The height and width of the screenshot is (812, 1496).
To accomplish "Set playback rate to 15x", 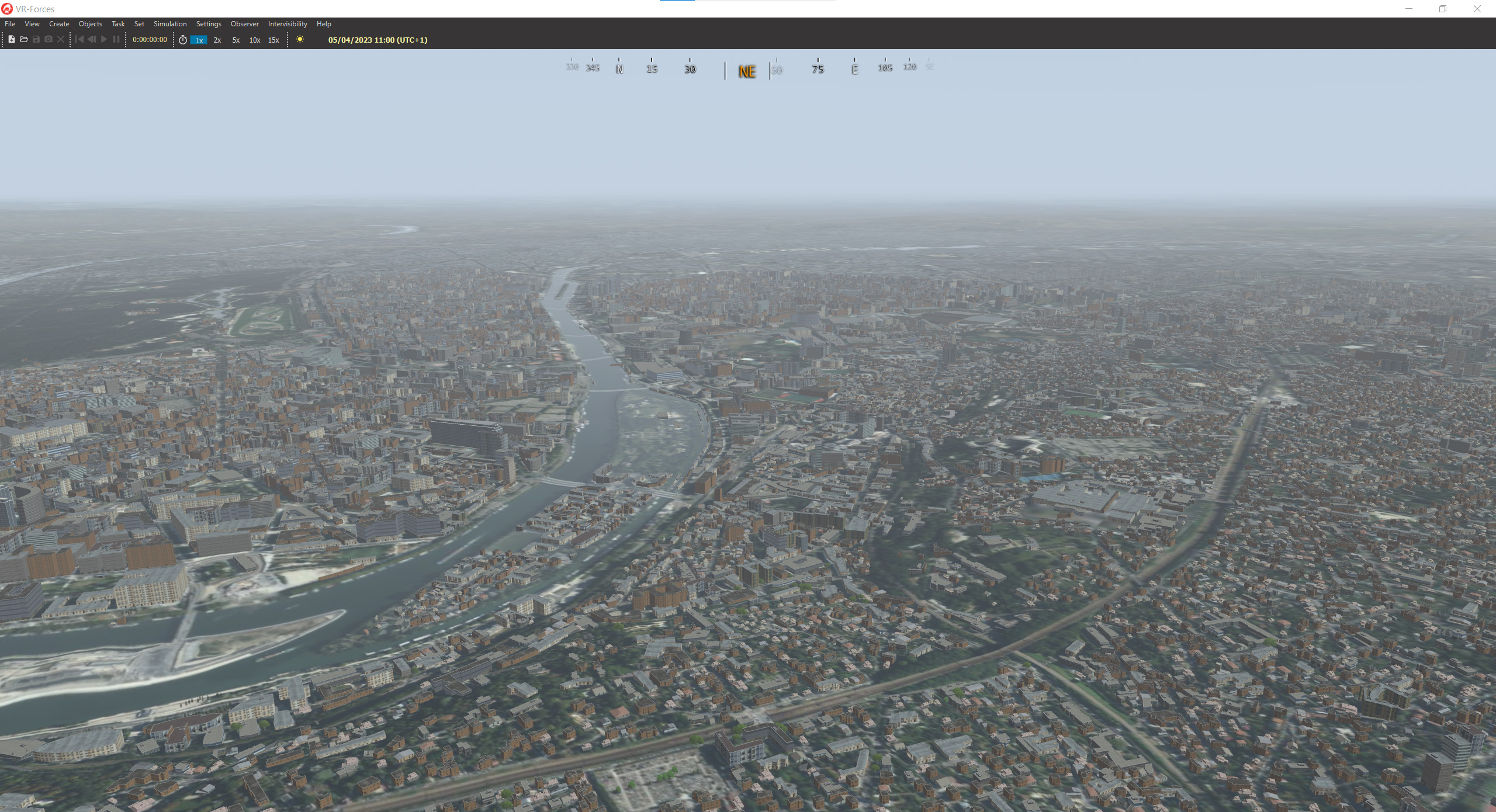I will (x=272, y=40).
